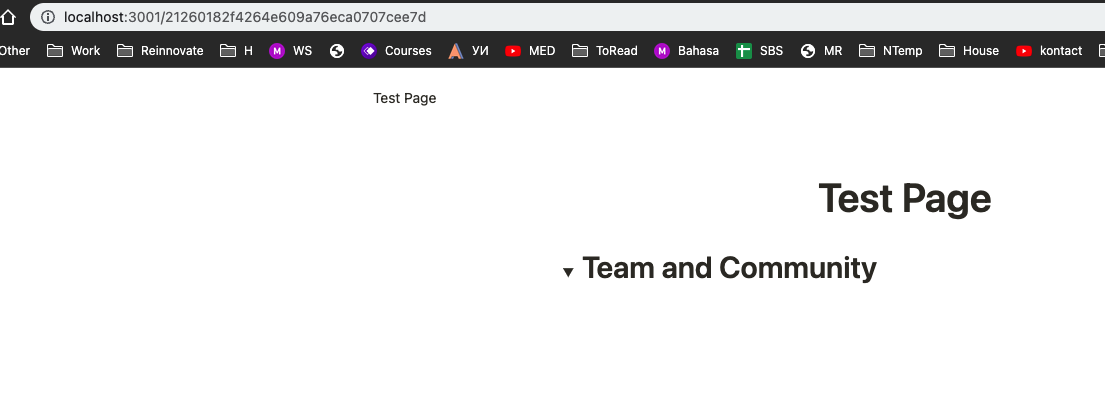
Task: Open the unlabeled globe bookmark after WS
Action: coord(337,51)
